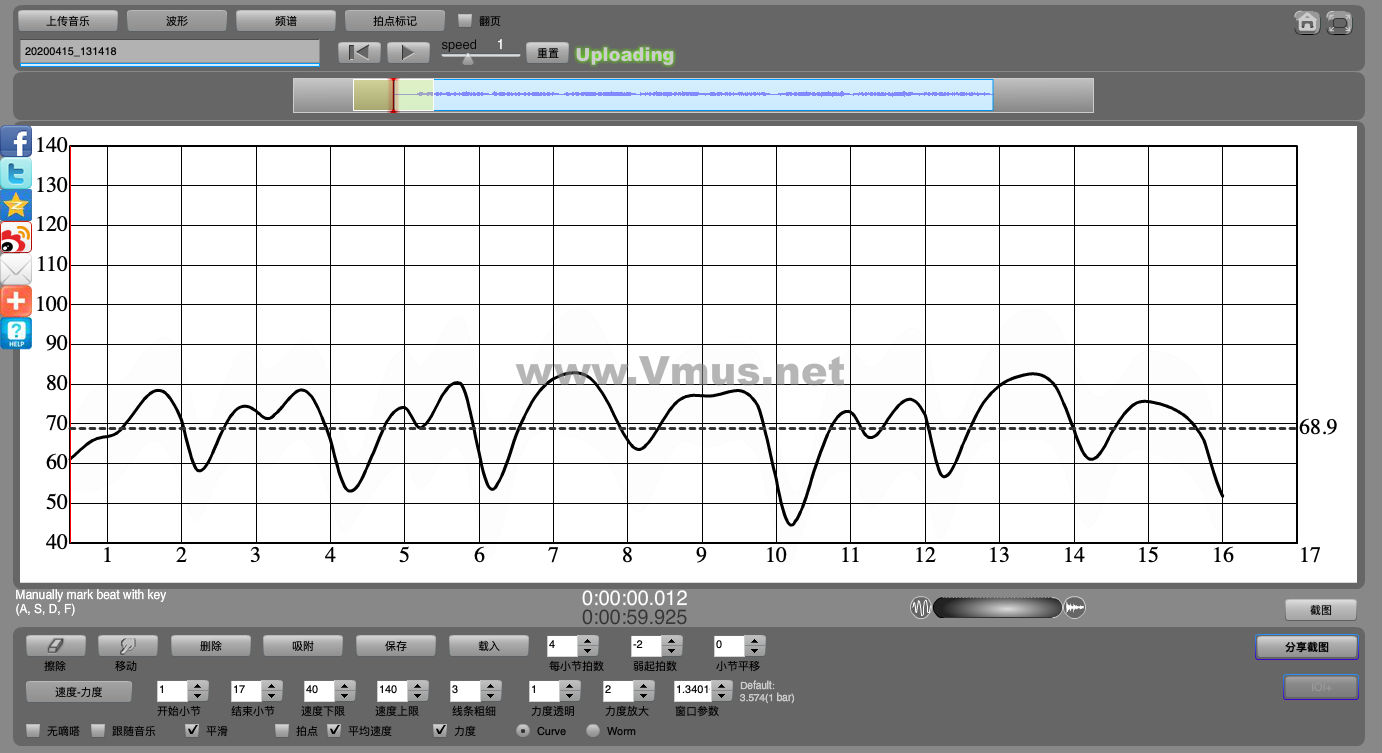Toggle fullscreen with the expand icon
This screenshot has height=753, width=1382.
pyautogui.click(x=1339, y=23)
